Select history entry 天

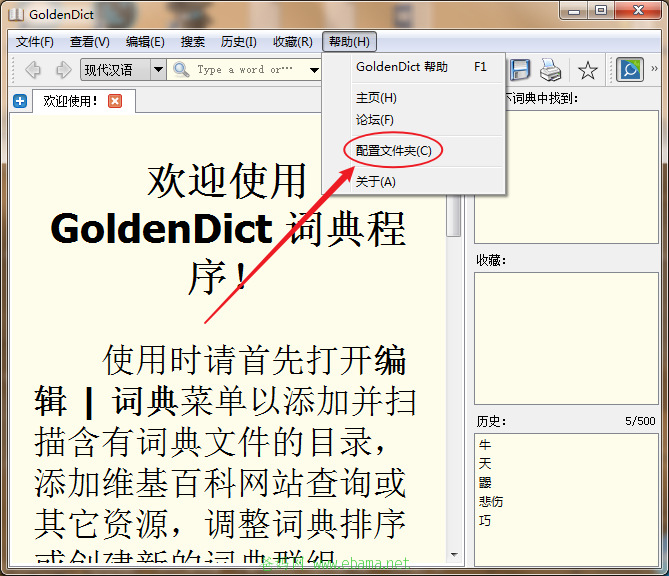tap(485, 464)
